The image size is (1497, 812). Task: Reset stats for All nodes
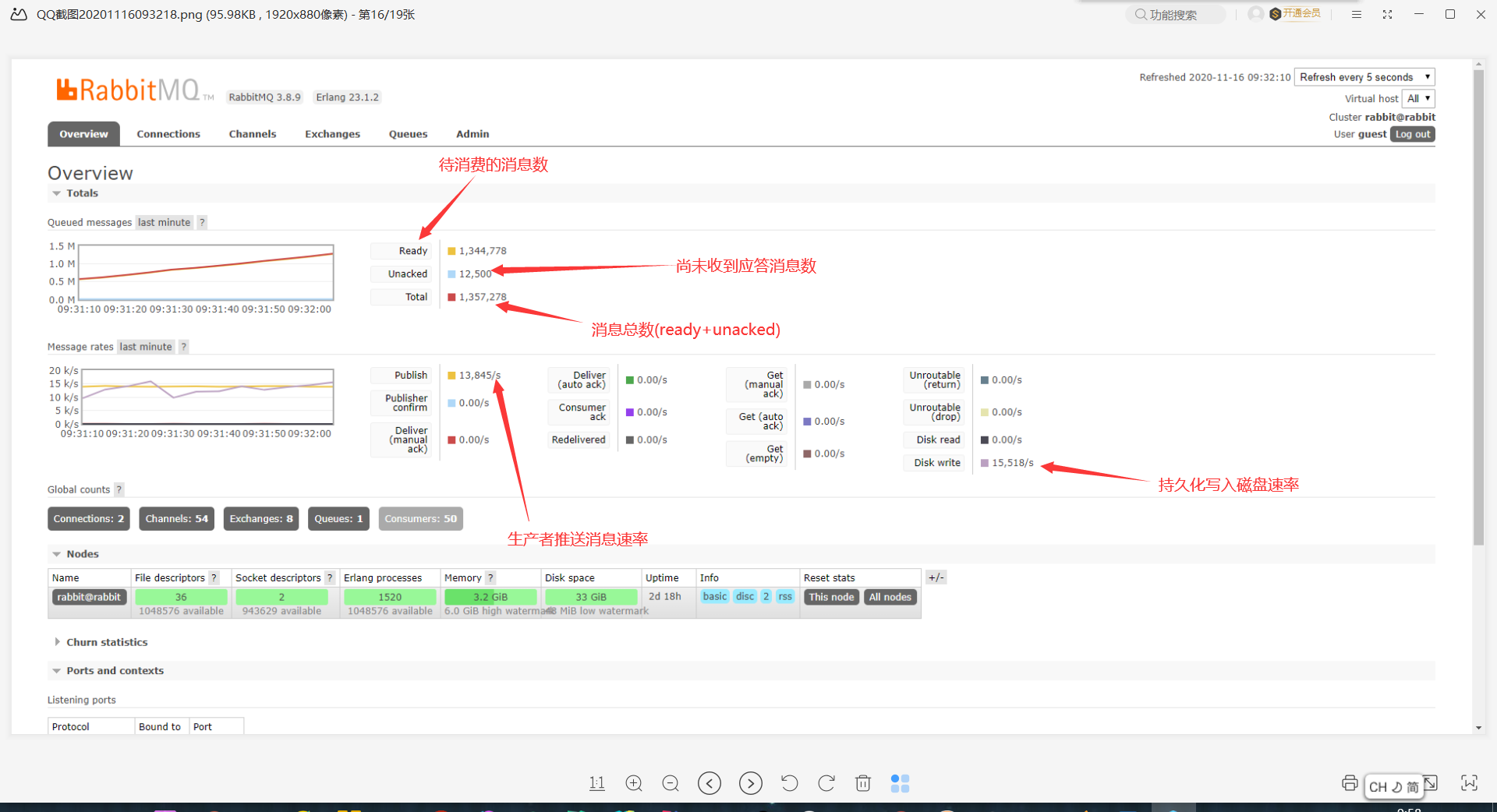890,597
